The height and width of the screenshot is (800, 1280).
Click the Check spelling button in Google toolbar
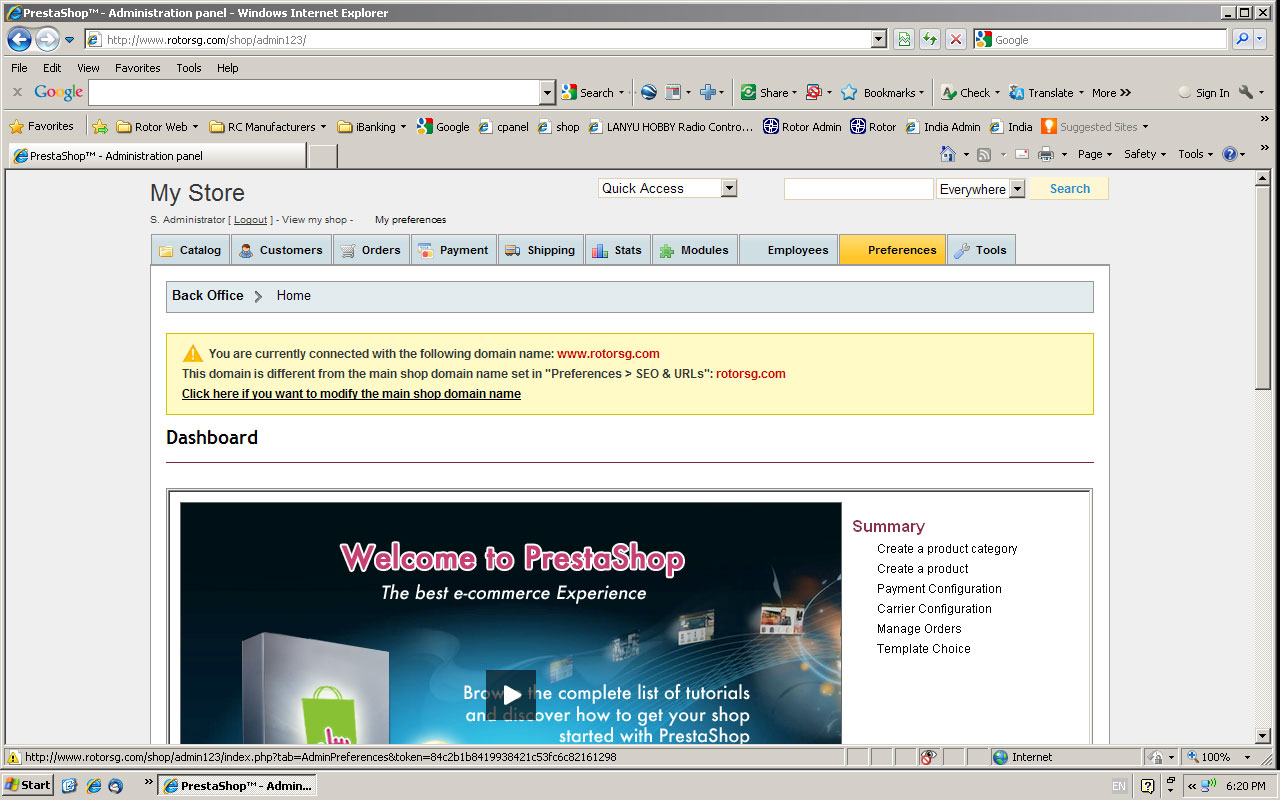click(965, 92)
